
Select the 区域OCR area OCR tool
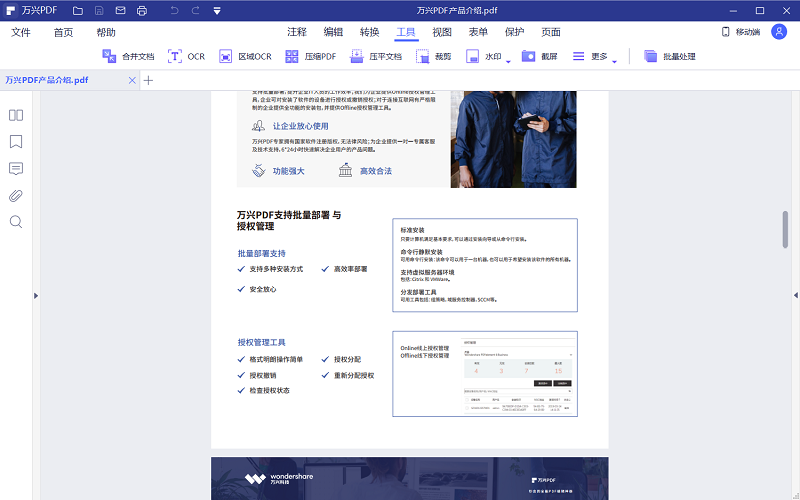245,56
